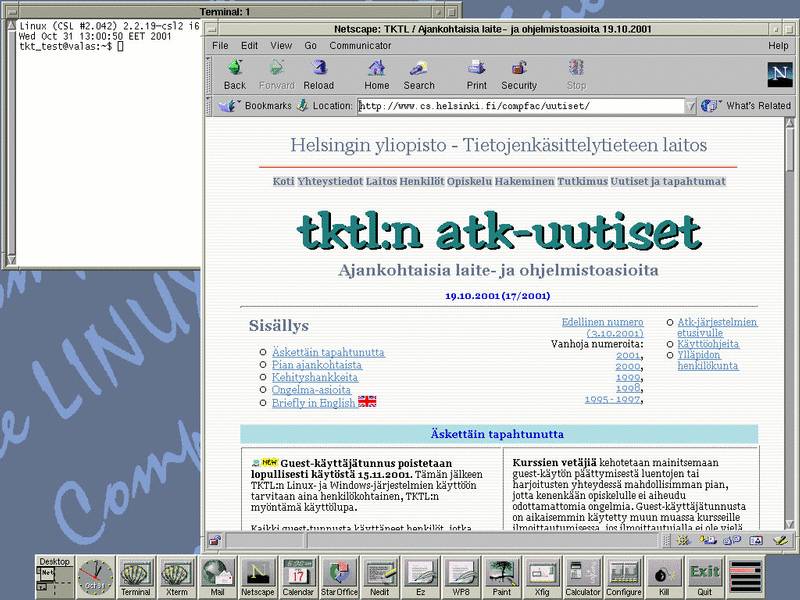Reload the page in Netscape
The image size is (800, 600).
click(x=319, y=74)
